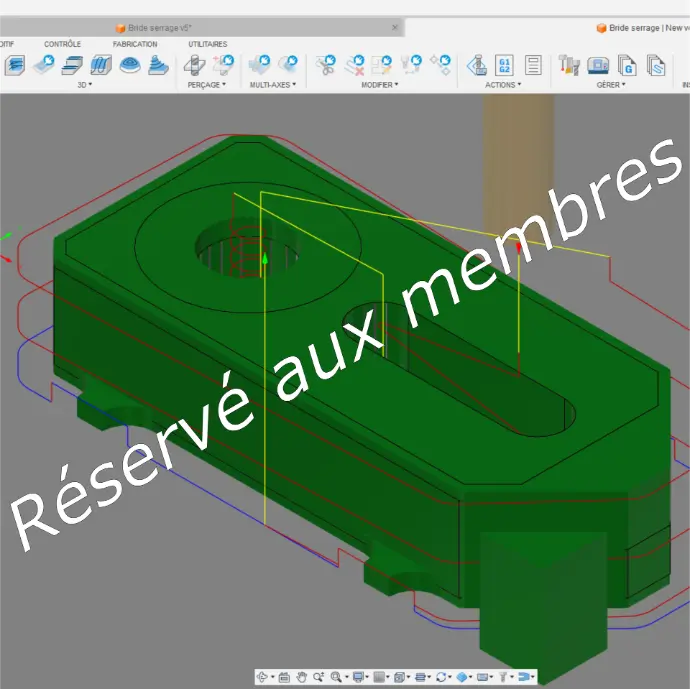Screen dimensions: 690x689
Task: Select the Orbit tool in navigation bar
Action: coord(264,677)
